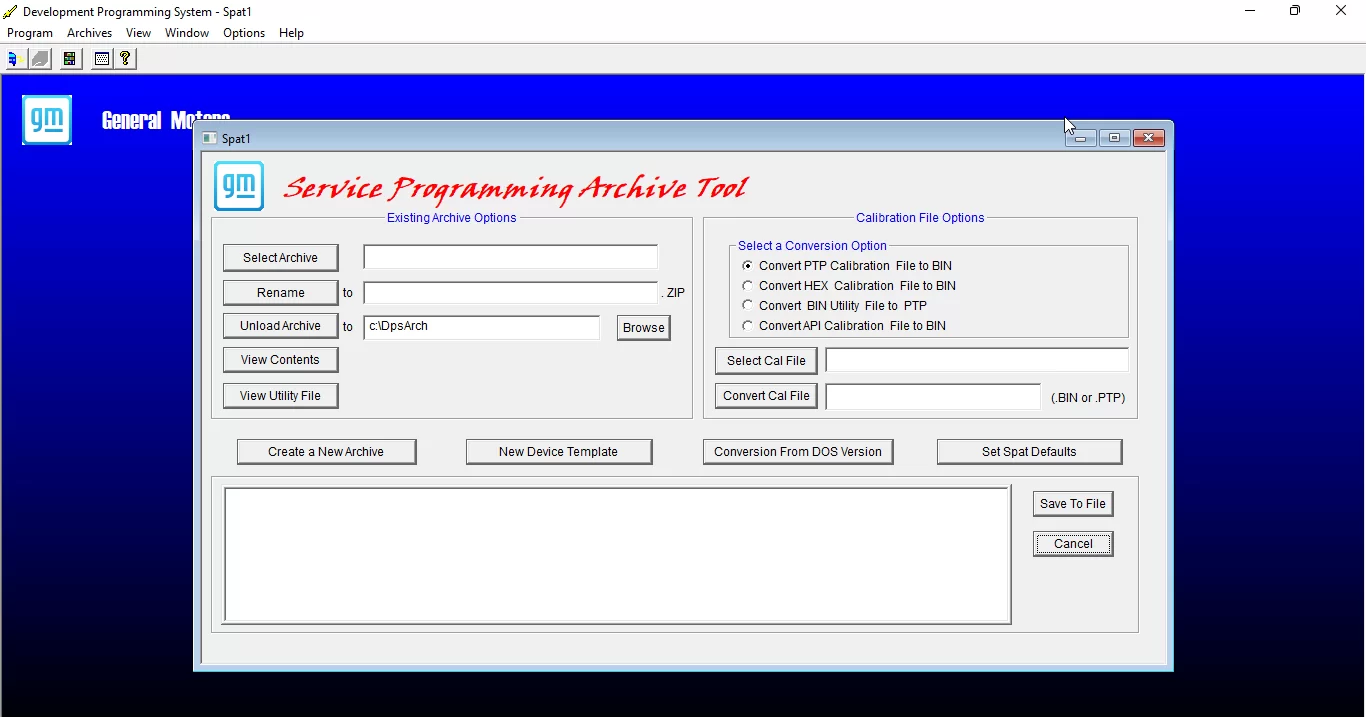Click the Select Archive button
1366x717 pixels.
coord(280,257)
